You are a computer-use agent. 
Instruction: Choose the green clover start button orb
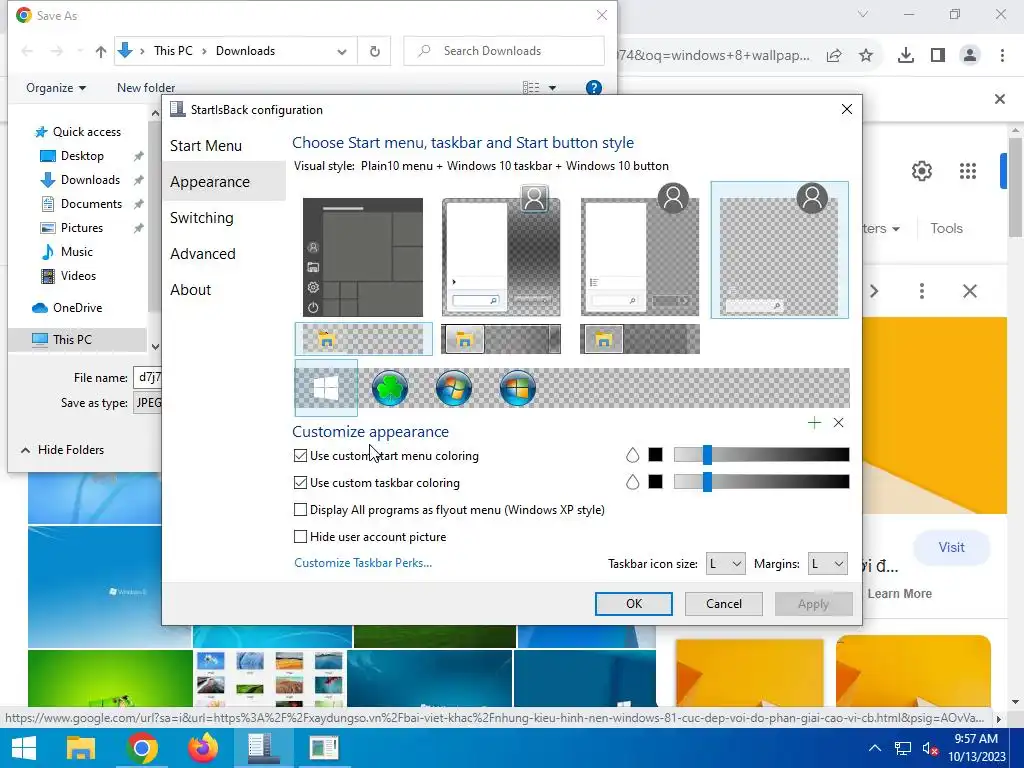point(390,388)
